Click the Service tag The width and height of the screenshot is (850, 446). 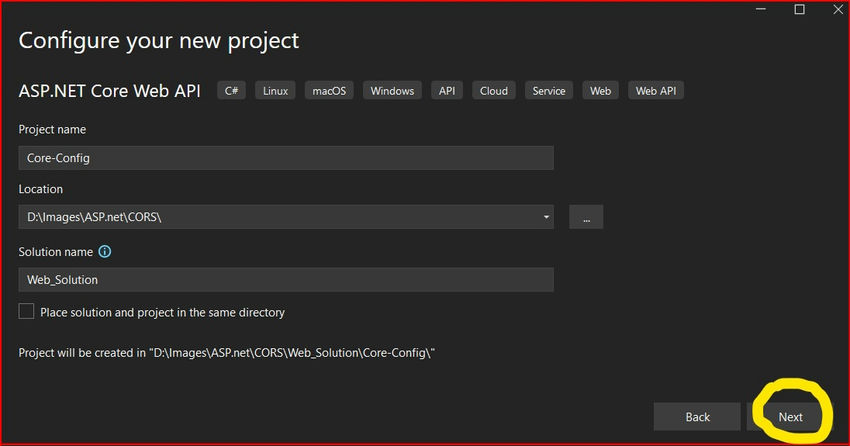tap(549, 91)
